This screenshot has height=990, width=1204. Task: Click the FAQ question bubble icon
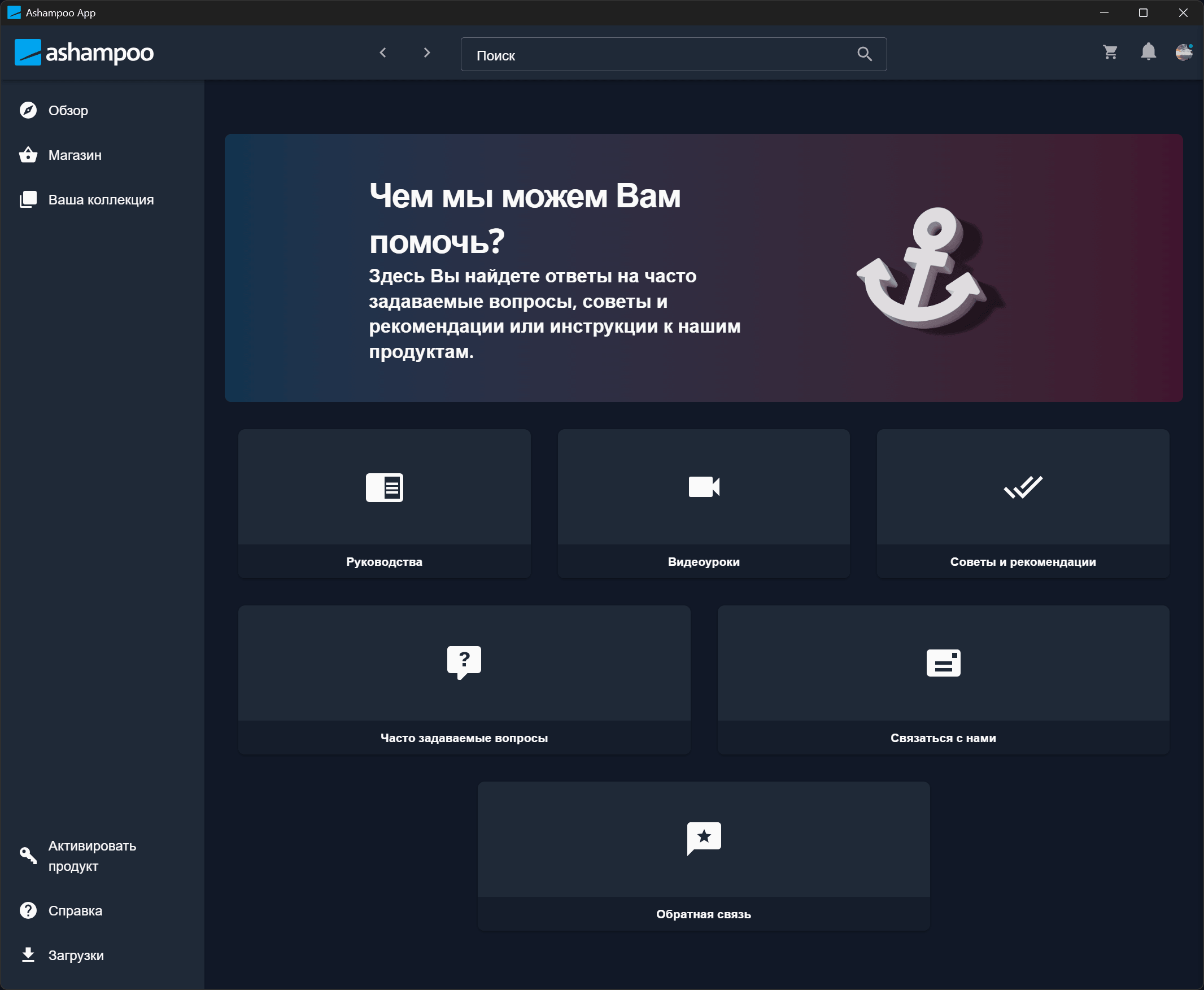click(x=464, y=662)
